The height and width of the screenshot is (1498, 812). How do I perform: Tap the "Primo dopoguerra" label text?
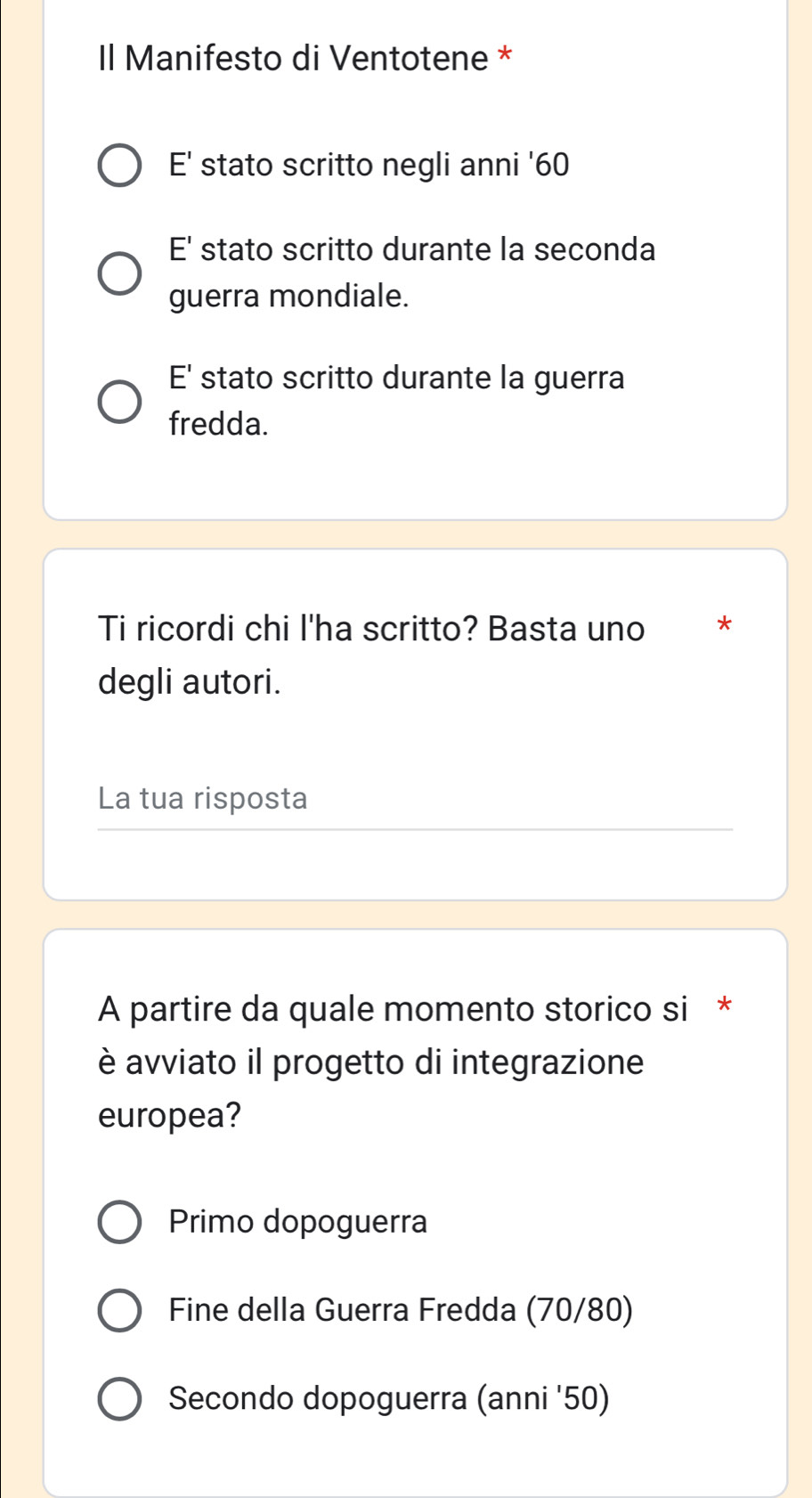[x=298, y=1222]
